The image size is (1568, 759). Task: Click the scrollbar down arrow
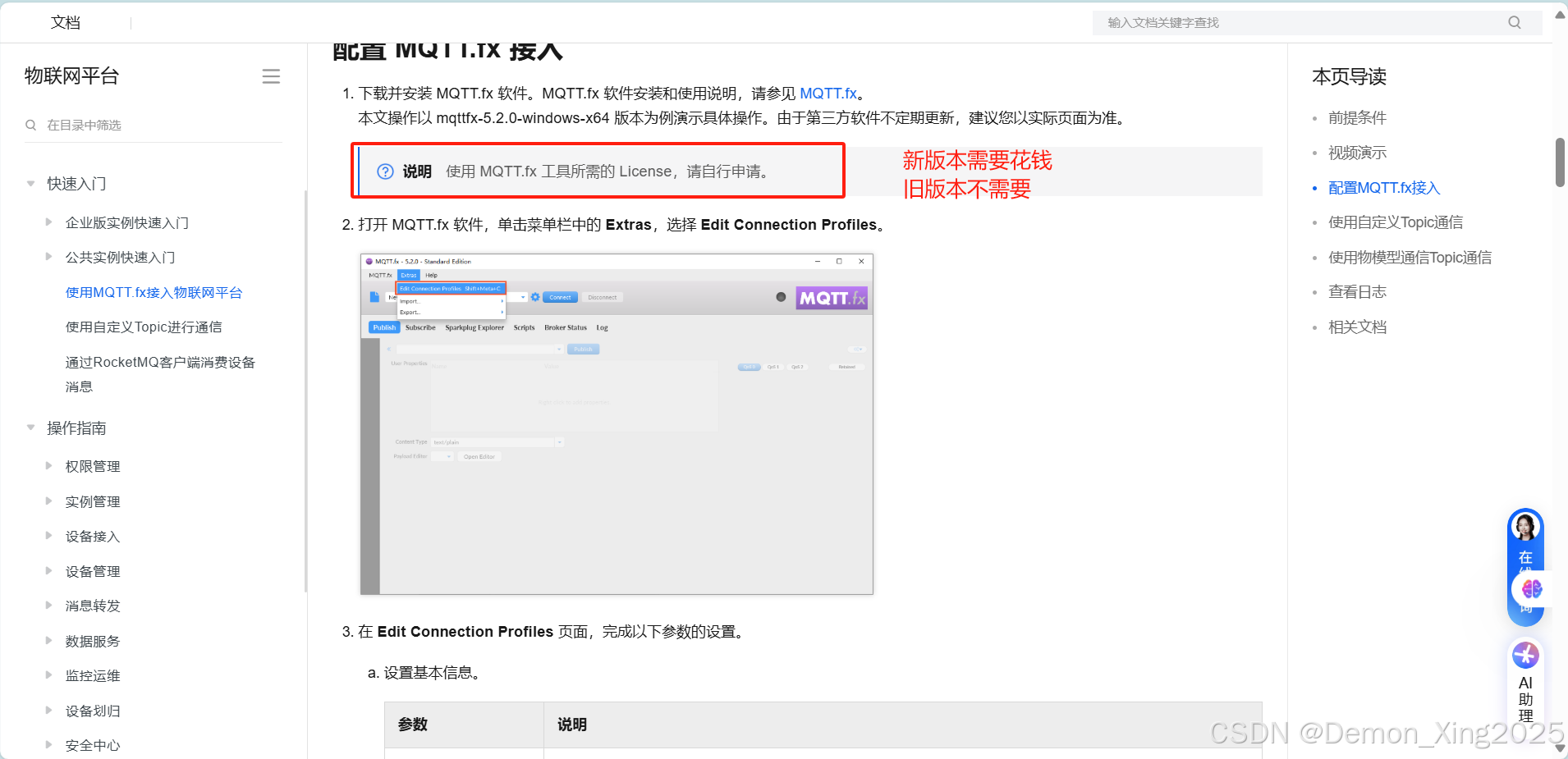pos(1560,750)
